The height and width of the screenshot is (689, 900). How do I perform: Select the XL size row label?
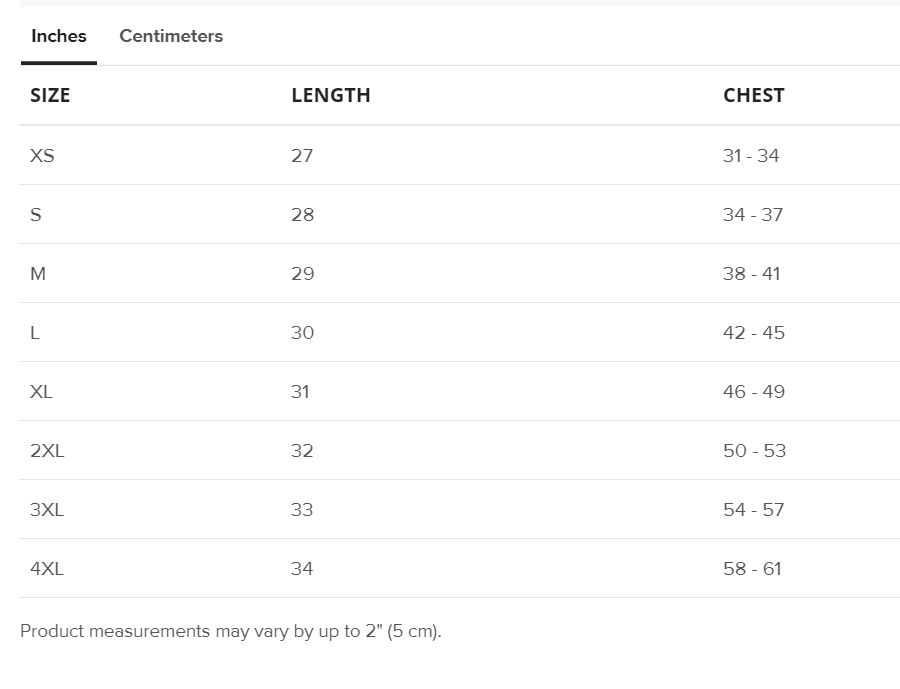[x=41, y=392]
